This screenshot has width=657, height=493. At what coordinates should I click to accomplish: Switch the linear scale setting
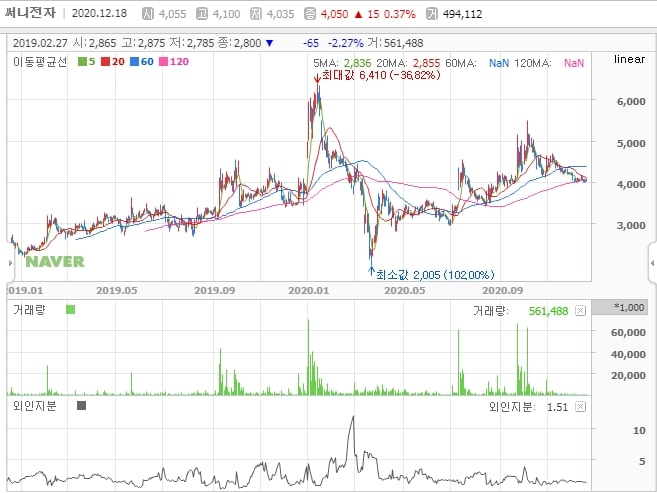[629, 59]
